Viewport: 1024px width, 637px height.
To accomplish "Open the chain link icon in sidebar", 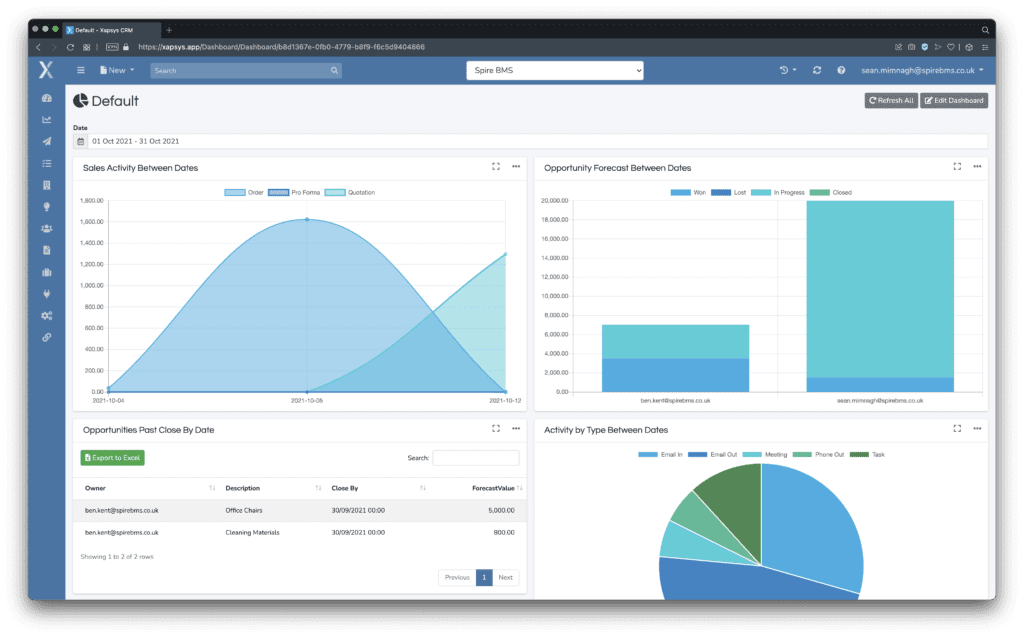I will click(x=46, y=338).
